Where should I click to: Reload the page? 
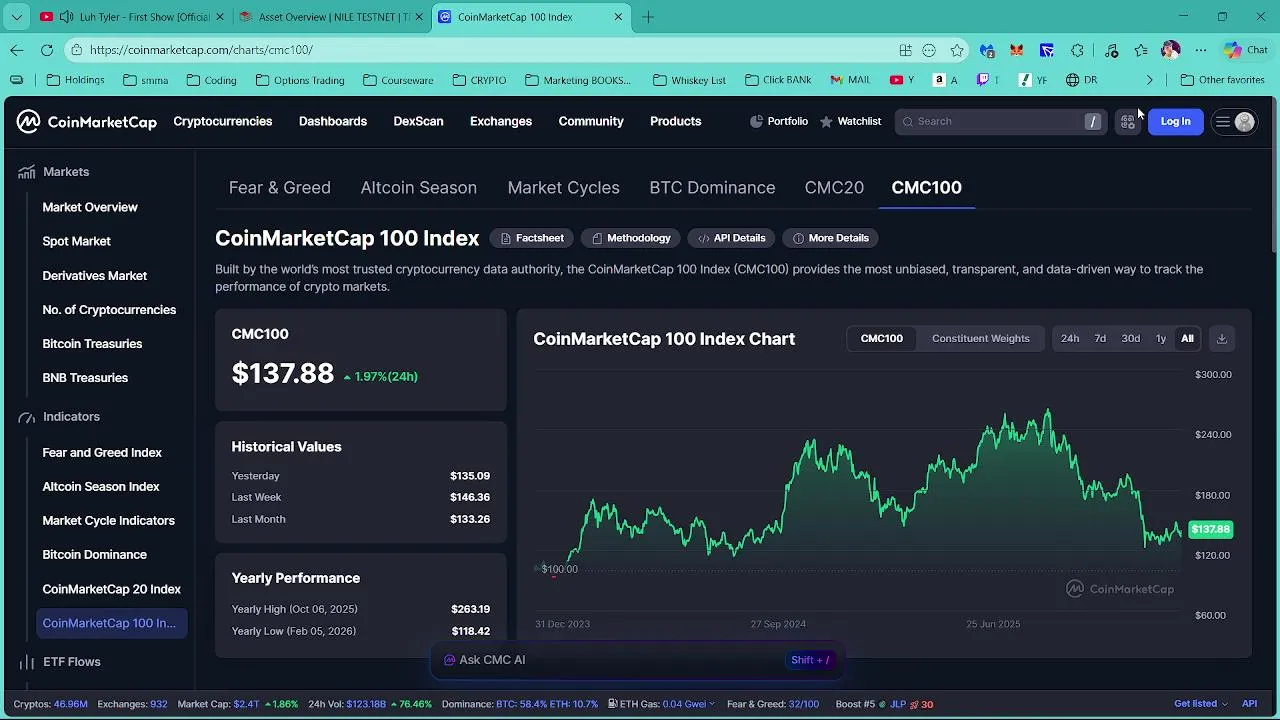47,50
